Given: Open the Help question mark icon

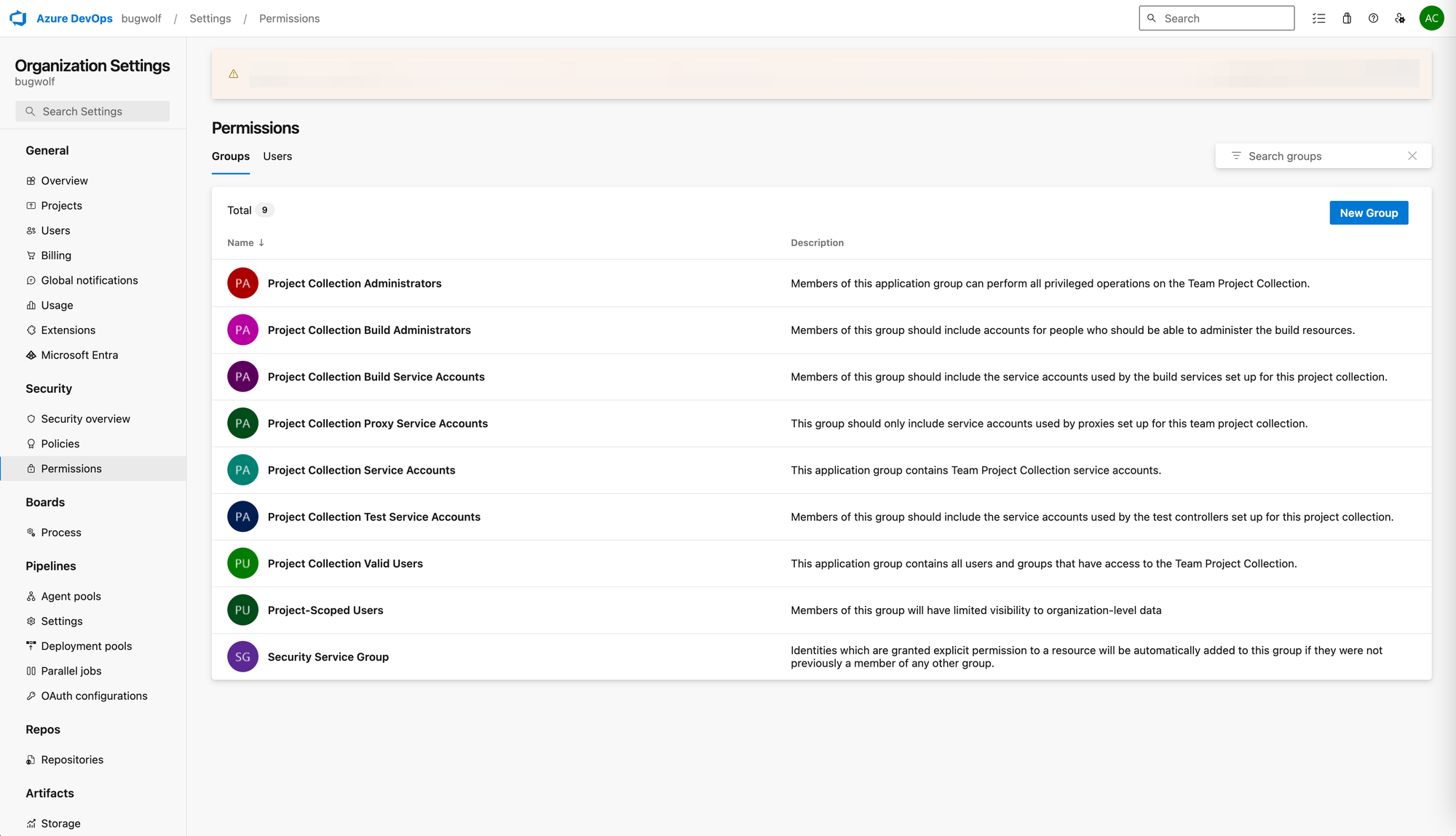Looking at the screenshot, I should pyautogui.click(x=1373, y=18).
